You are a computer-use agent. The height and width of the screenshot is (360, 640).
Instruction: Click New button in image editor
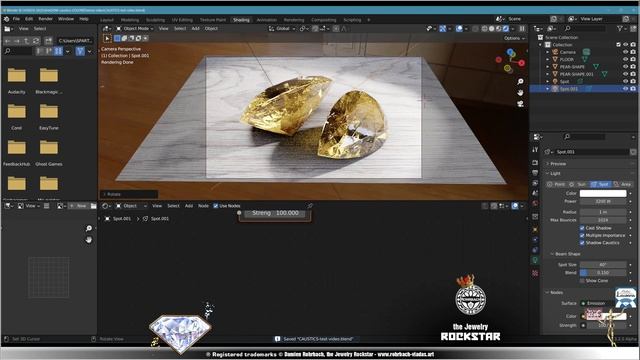coord(78,206)
